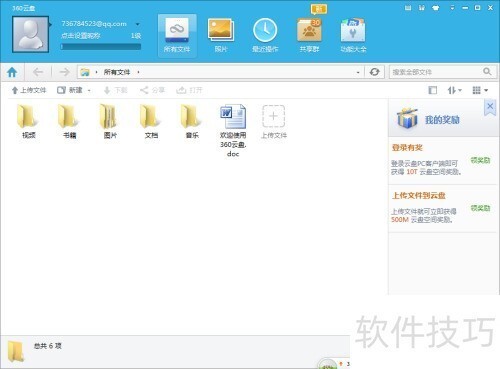The height and width of the screenshot is (369, 500).
Task: Maximize the 360云盘 window
Action: pos(477,8)
